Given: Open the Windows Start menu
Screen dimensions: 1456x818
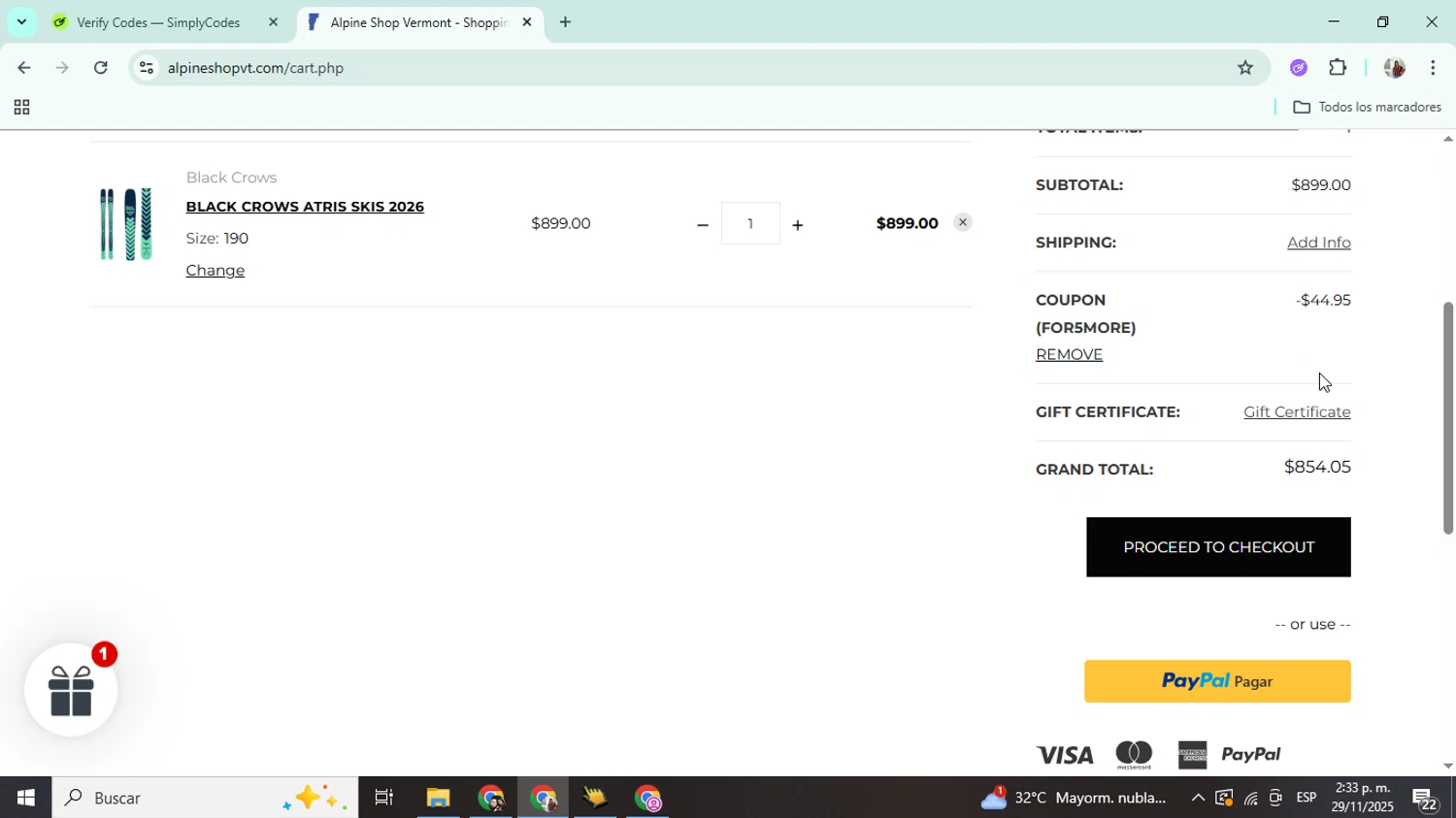Looking at the screenshot, I should tap(25, 798).
